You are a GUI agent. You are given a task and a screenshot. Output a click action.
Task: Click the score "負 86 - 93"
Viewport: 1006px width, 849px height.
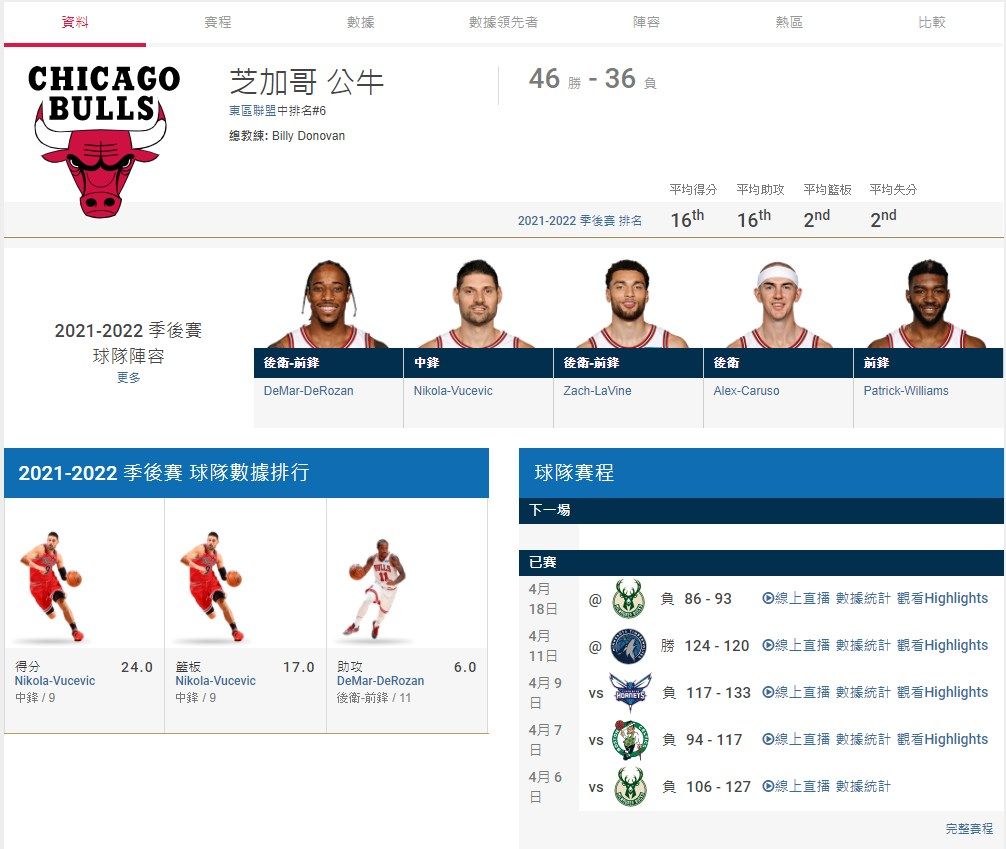(x=696, y=599)
